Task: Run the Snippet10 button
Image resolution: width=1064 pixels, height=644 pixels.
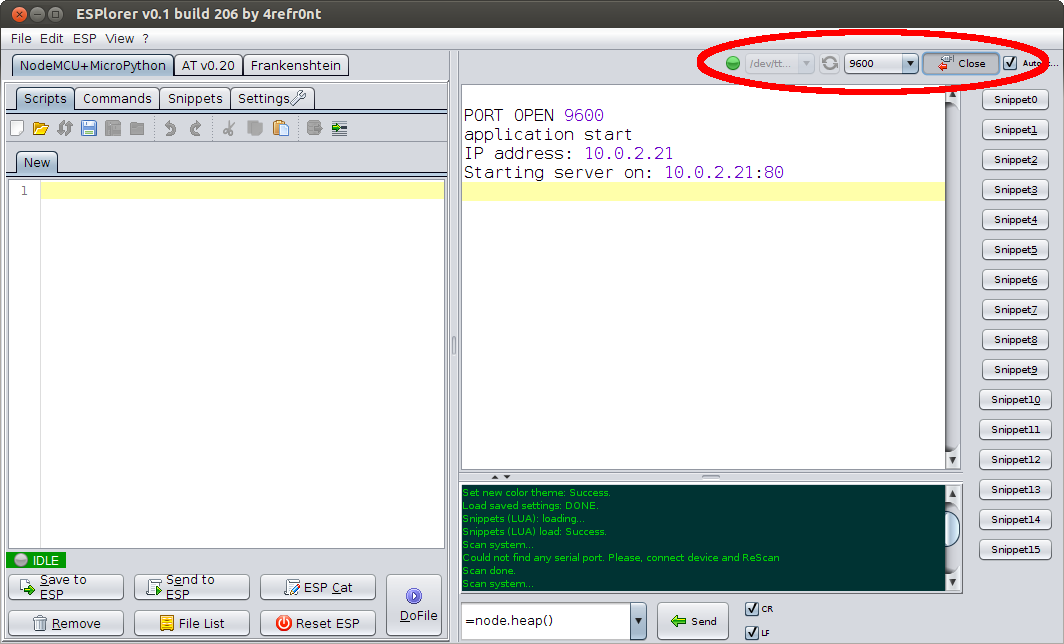Action: [1015, 400]
